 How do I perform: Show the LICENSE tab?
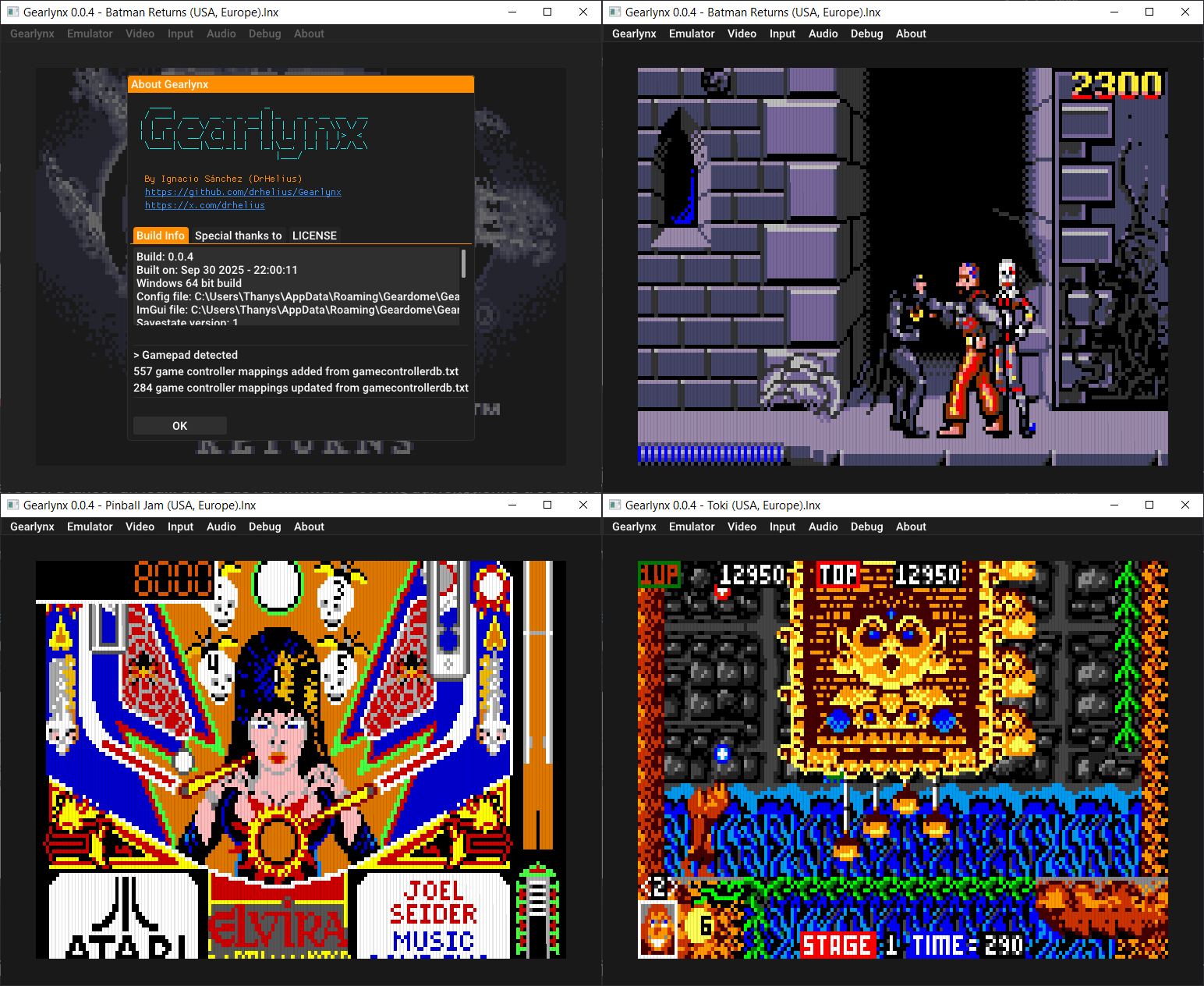pyautogui.click(x=314, y=236)
